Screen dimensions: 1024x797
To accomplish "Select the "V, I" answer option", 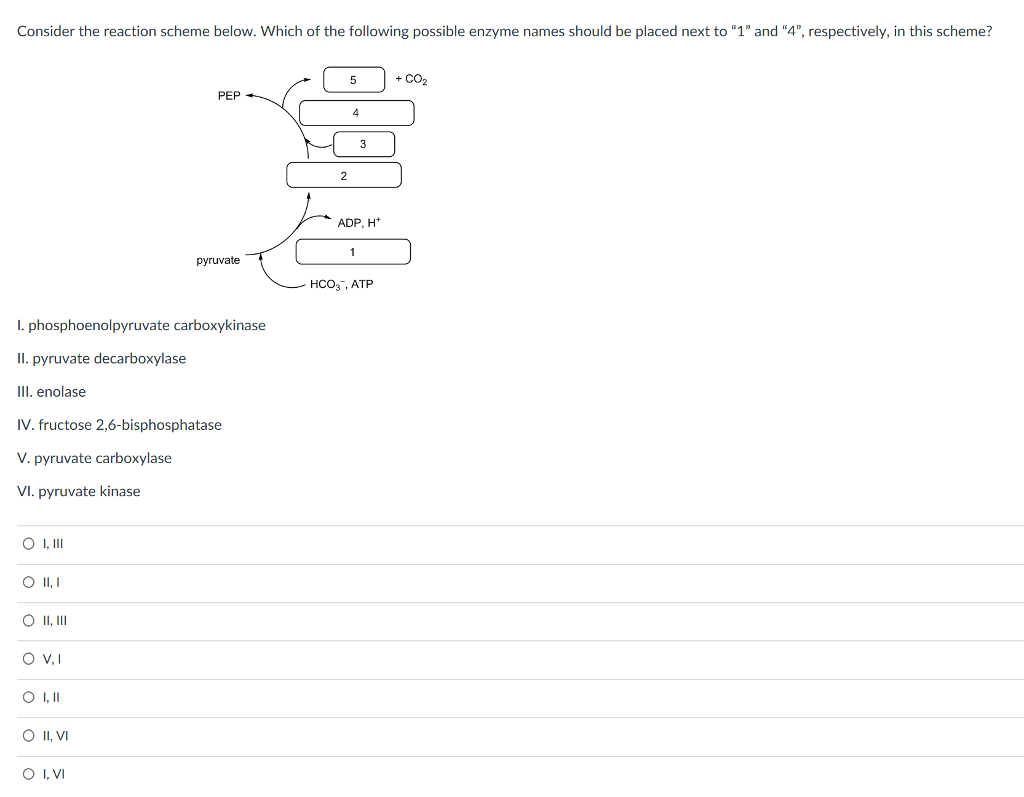I will click(29, 658).
